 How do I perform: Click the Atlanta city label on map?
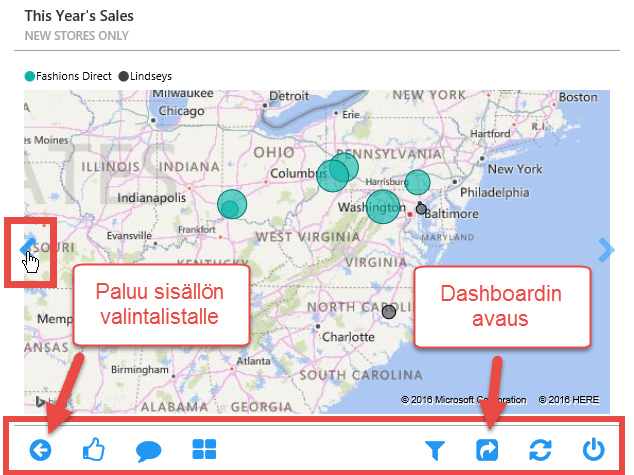pos(253,361)
